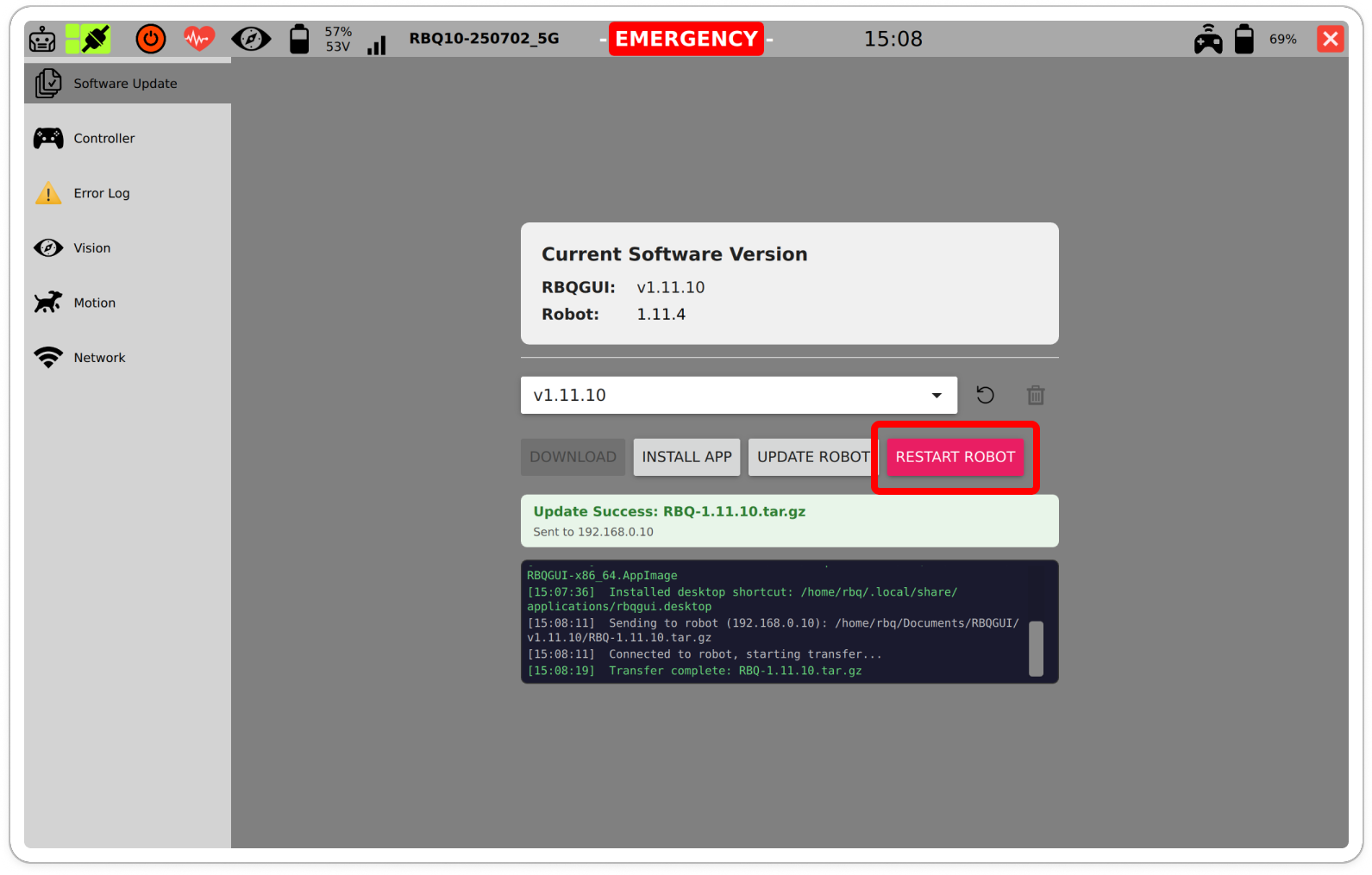This screenshot has width=1372, height=875.
Task: Toggle the eye vision icon in top bar
Action: 251,39
